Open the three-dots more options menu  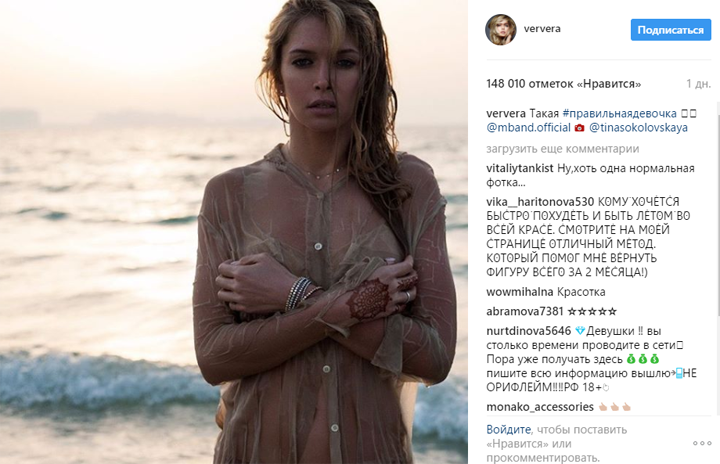tap(703, 443)
